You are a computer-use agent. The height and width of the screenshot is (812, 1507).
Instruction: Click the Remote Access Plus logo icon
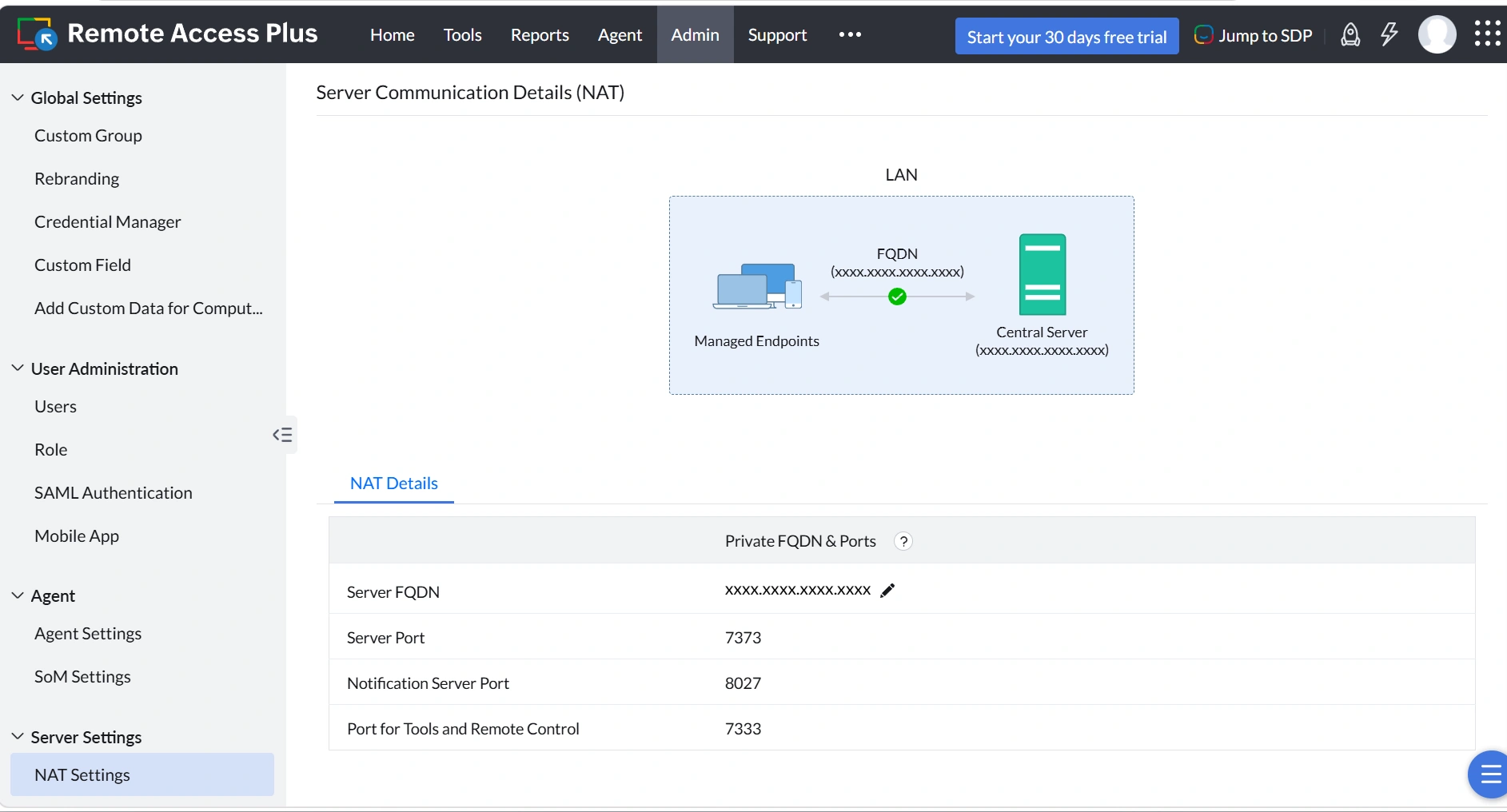[37, 34]
